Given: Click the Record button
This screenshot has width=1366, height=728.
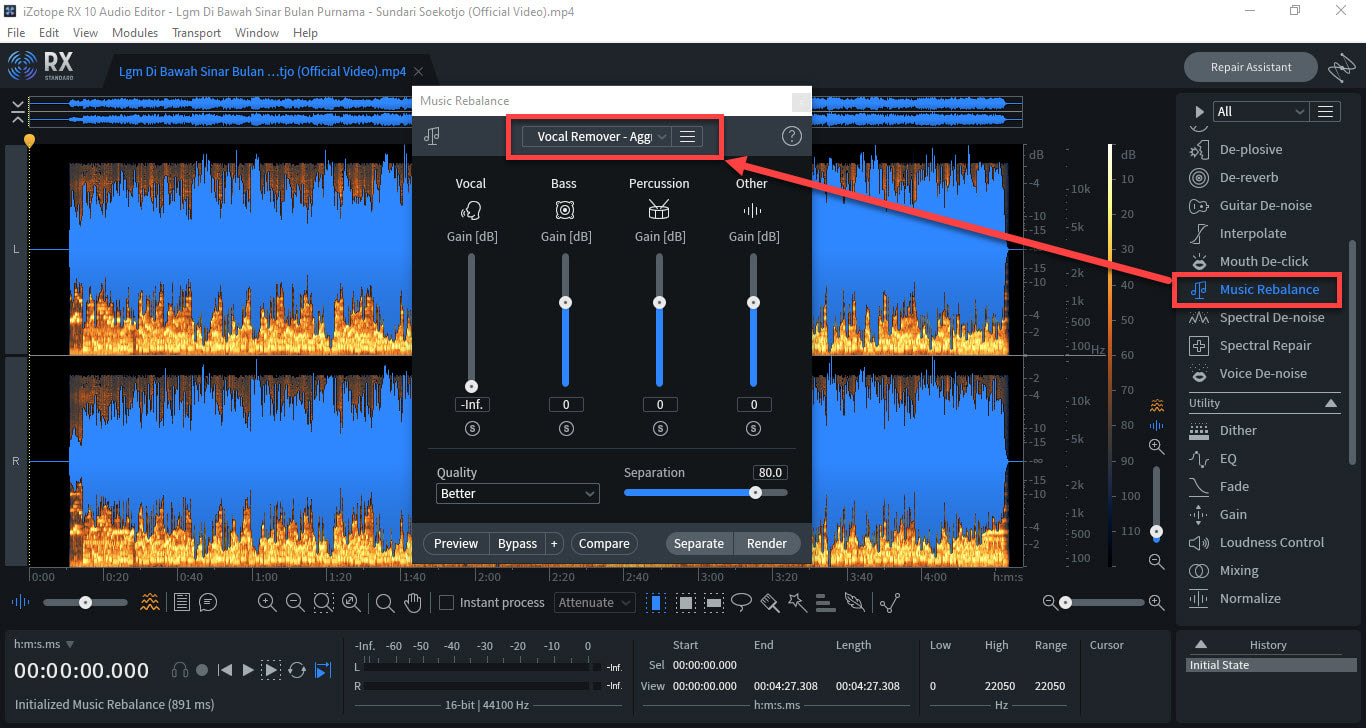Looking at the screenshot, I should 202,670.
